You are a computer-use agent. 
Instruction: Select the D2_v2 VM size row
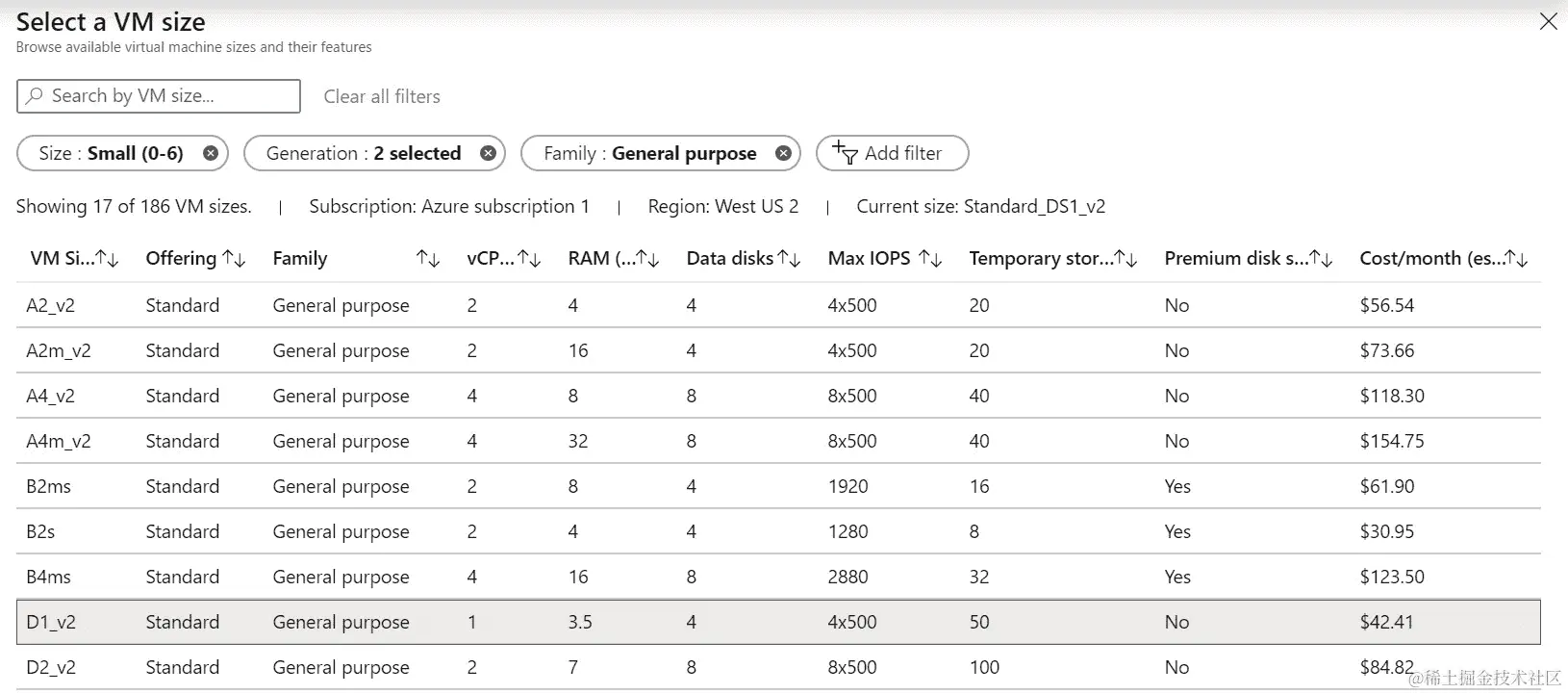click(778, 667)
